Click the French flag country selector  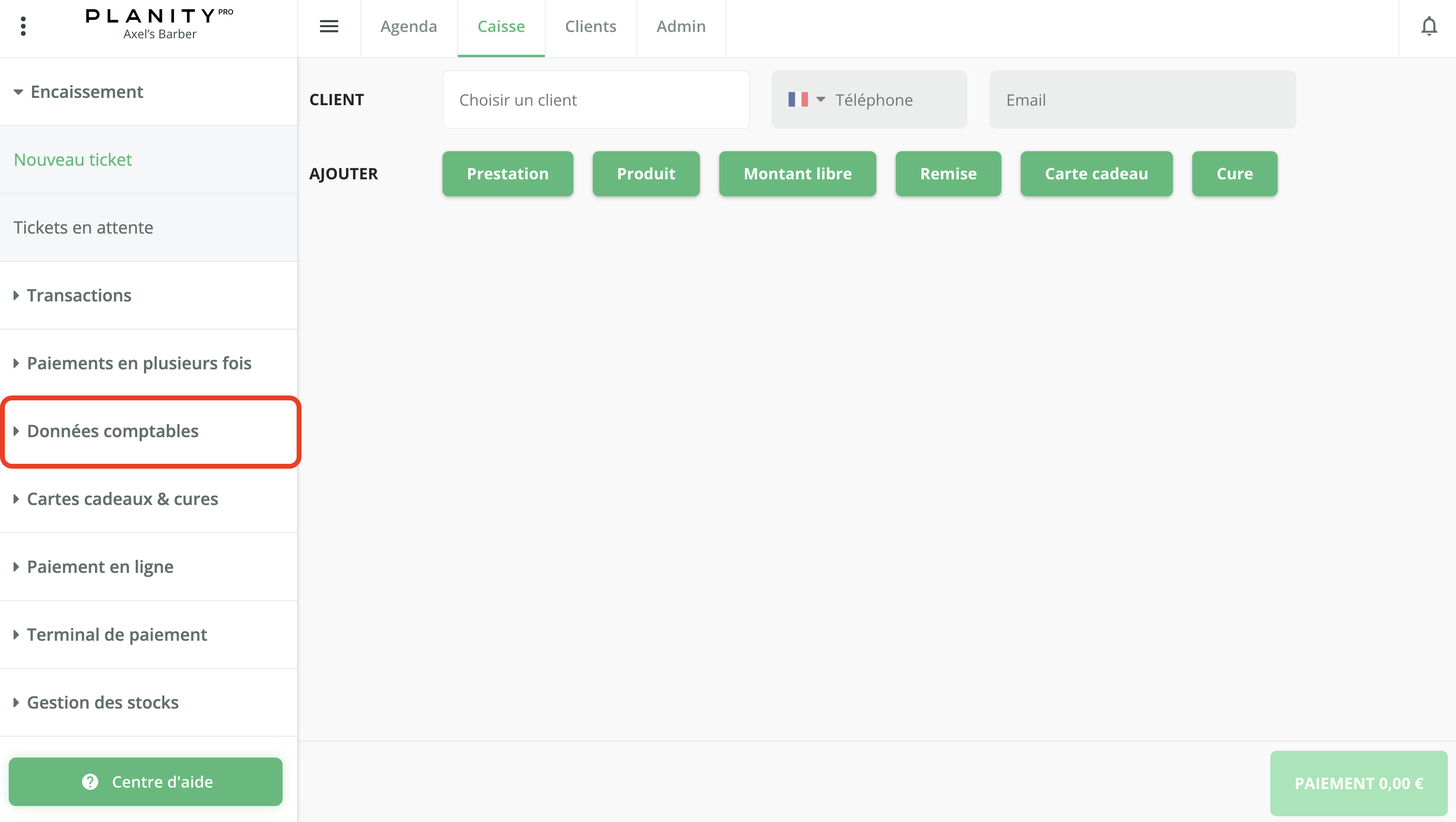tap(806, 99)
